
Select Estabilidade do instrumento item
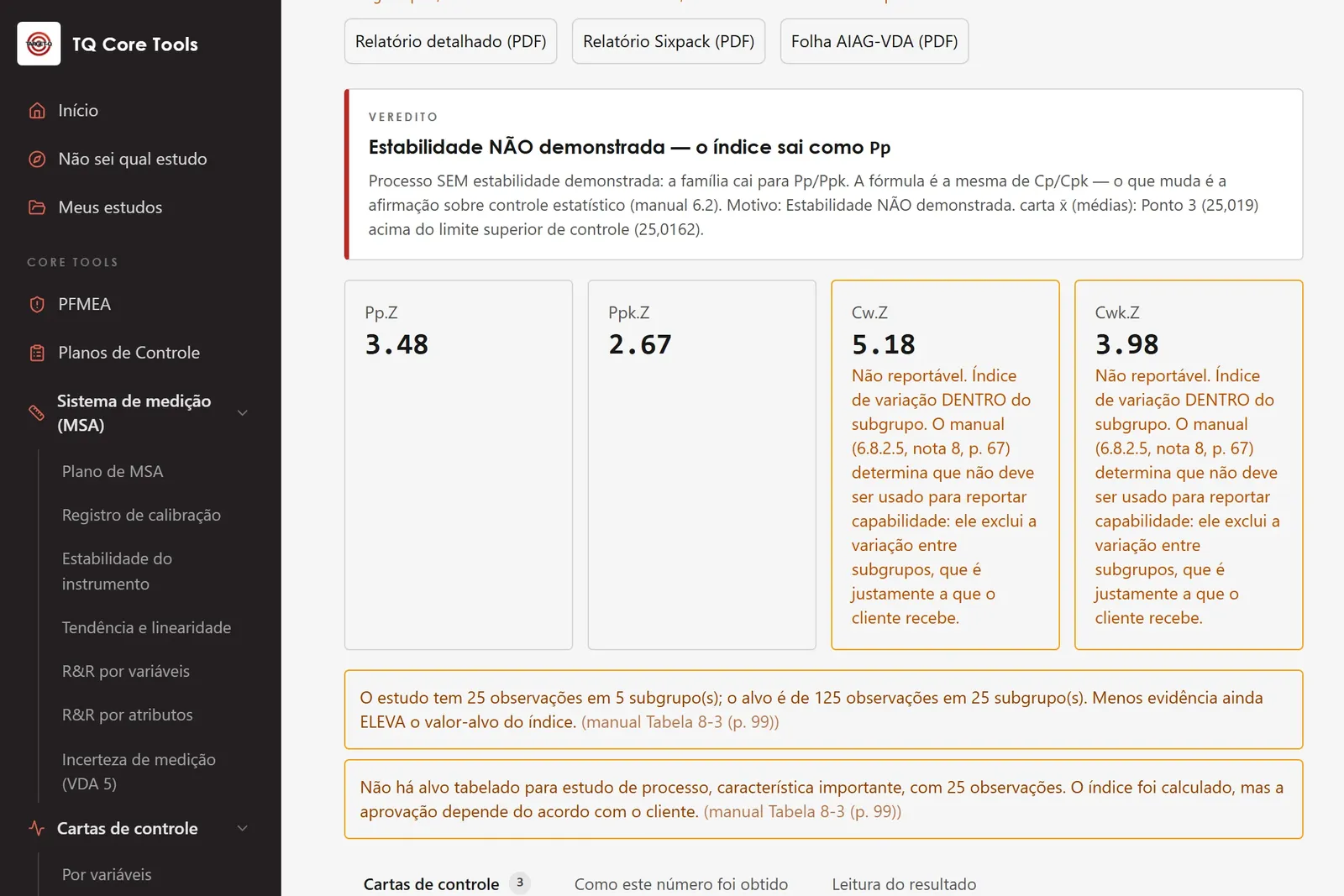coord(117,571)
